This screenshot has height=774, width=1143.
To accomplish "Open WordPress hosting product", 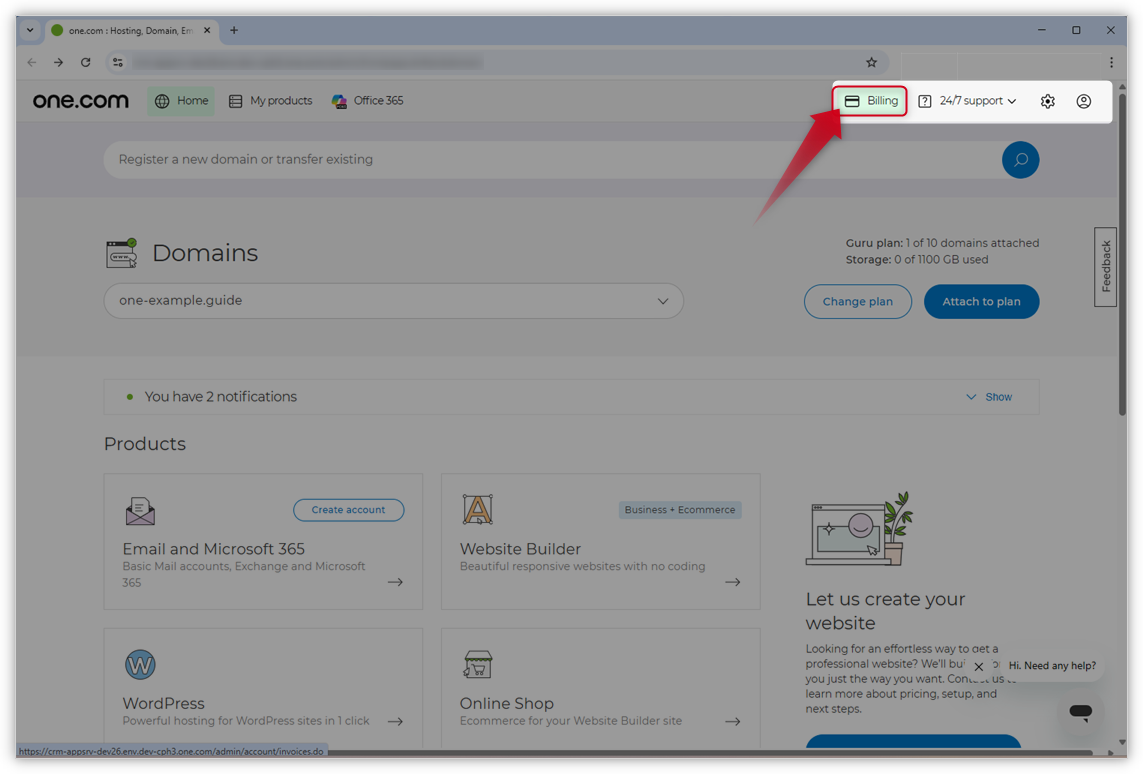I will tap(163, 703).
